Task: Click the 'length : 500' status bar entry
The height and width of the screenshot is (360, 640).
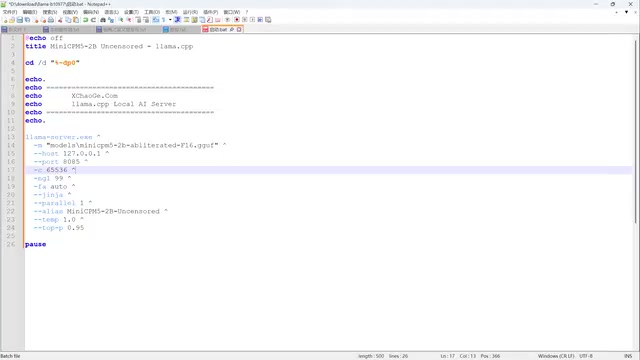Action: (x=371, y=356)
